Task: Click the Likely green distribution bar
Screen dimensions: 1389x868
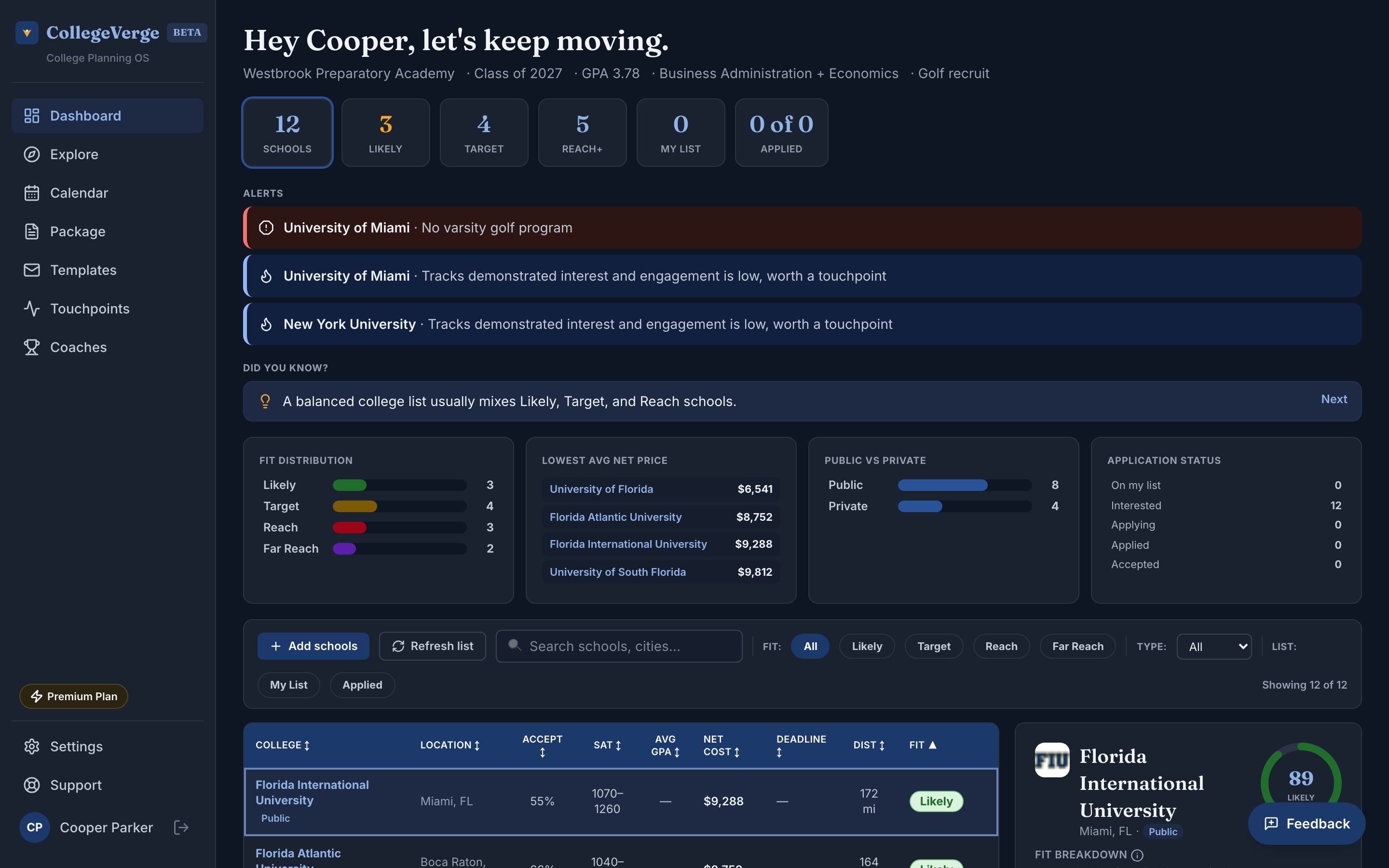Action: tap(350, 485)
